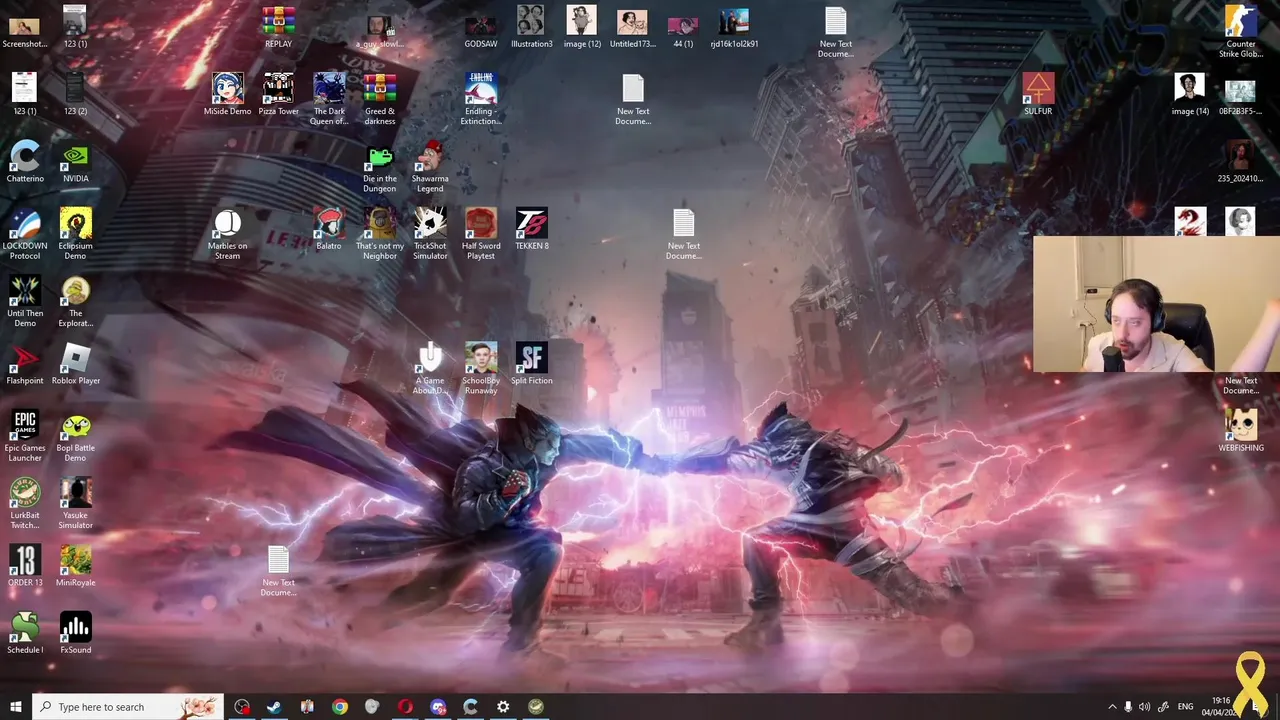The width and height of the screenshot is (1280, 720).
Task: Open the NVIDIA desktop shortcut
Action: 76,162
